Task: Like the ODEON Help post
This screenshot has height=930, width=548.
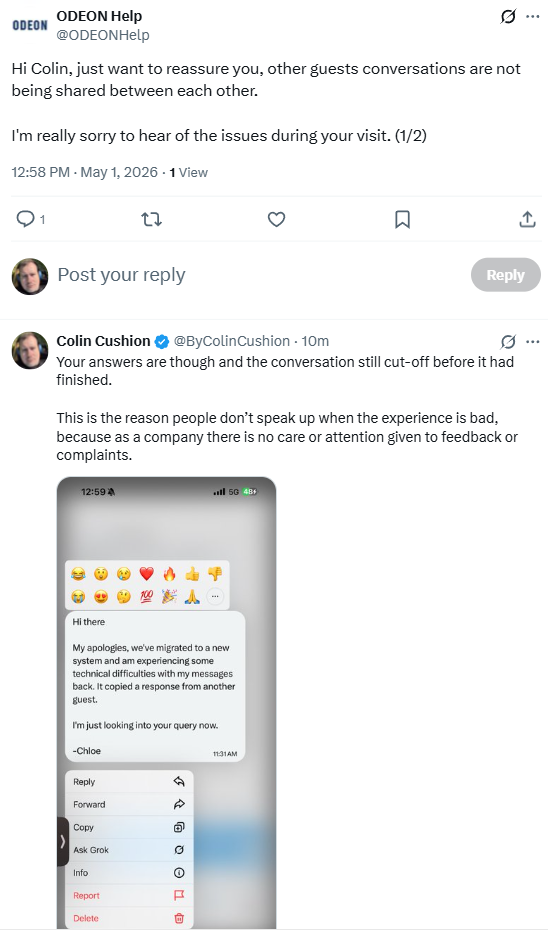Action: (x=276, y=219)
